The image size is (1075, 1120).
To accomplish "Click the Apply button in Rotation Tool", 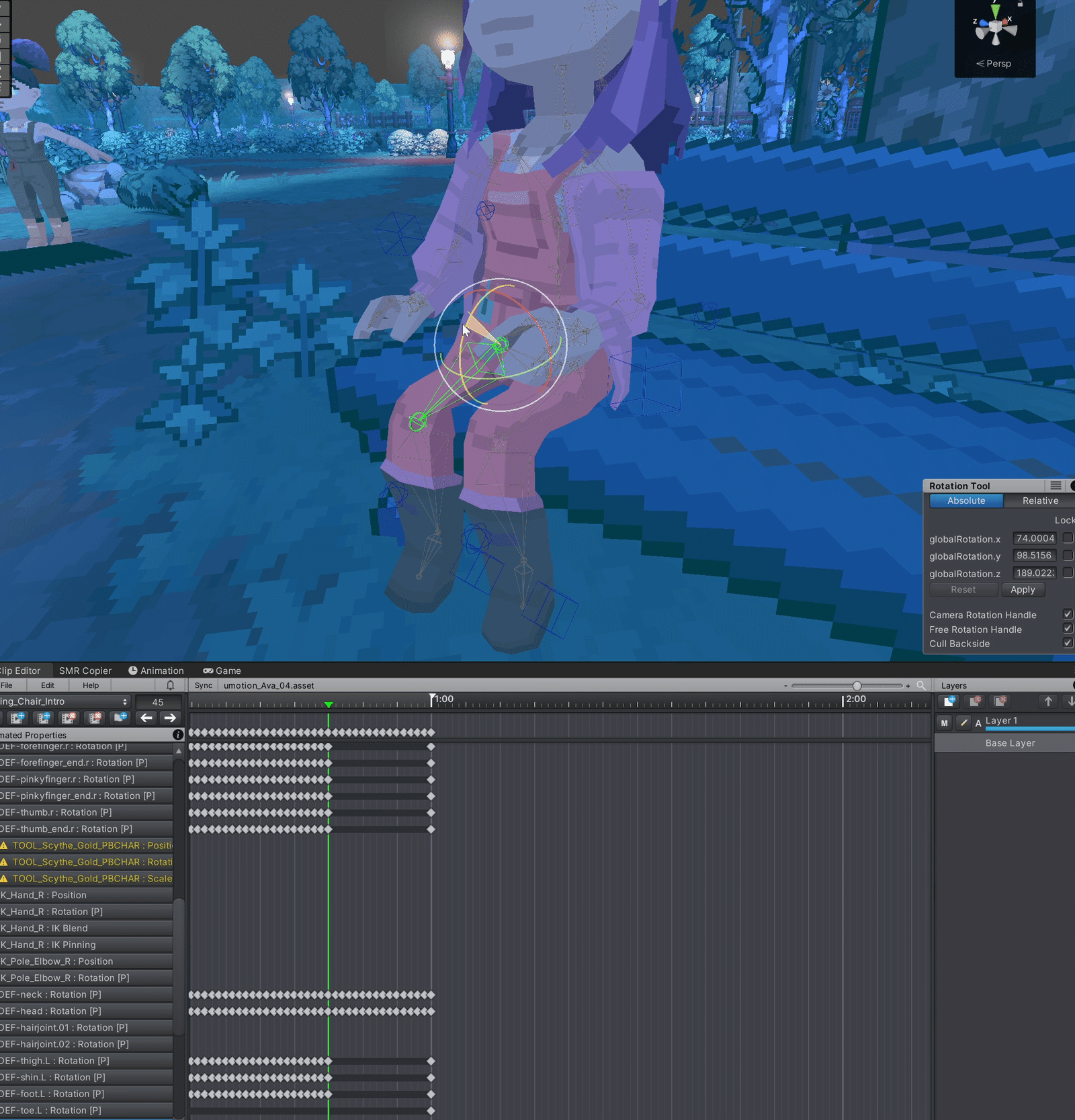I will click(x=1023, y=589).
